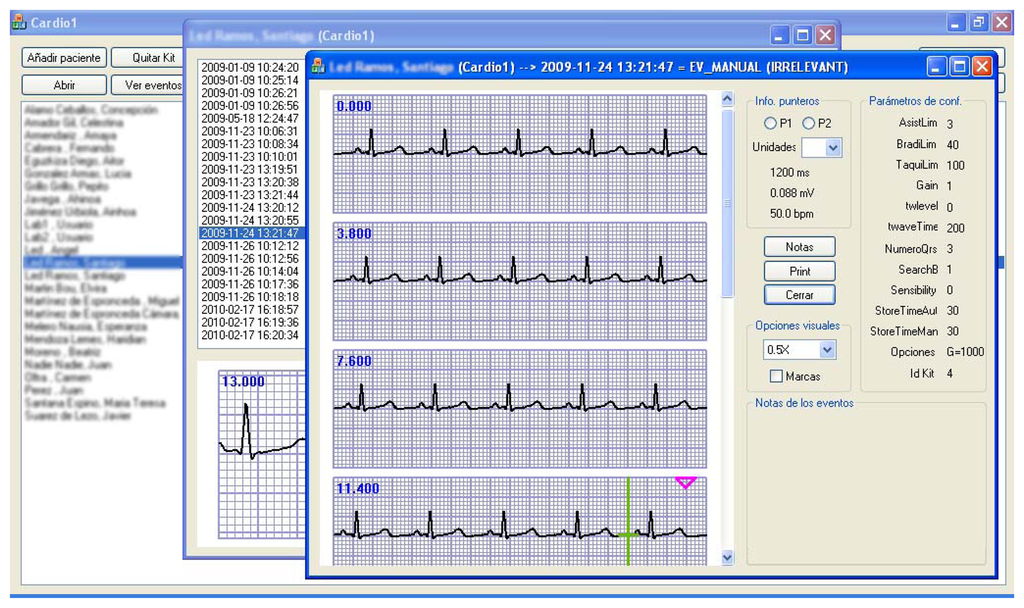Minimize the EV_MANUAL ECG event window
This screenshot has width=1024, height=608.
937,67
